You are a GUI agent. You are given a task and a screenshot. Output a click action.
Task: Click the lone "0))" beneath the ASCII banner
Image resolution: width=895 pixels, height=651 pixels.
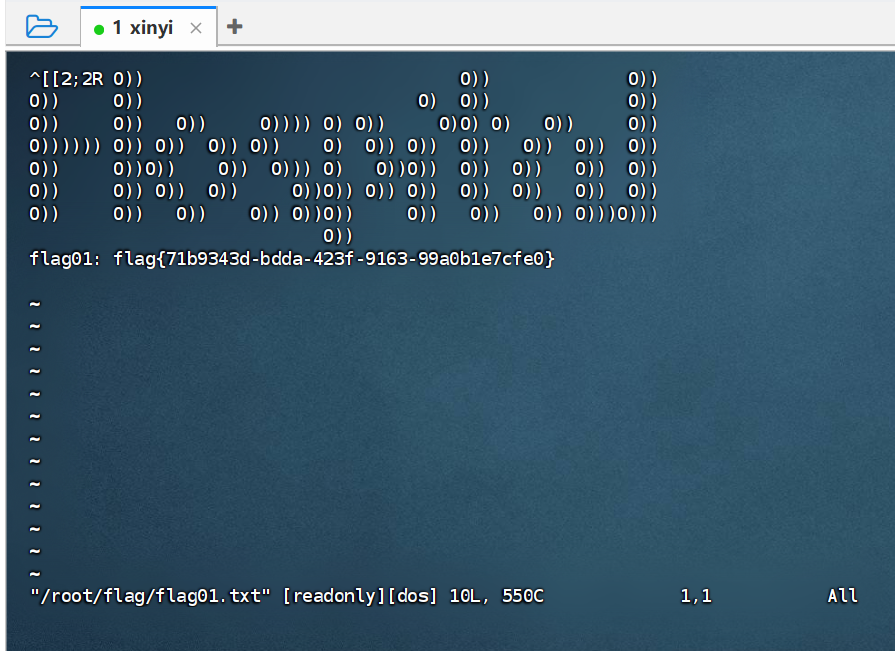click(x=339, y=236)
